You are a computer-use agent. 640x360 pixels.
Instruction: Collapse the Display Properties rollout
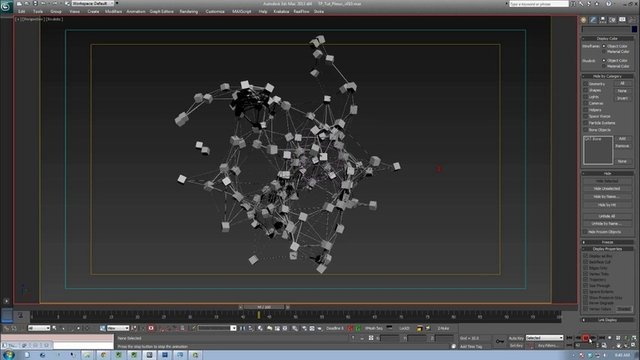pyautogui.click(x=607, y=249)
